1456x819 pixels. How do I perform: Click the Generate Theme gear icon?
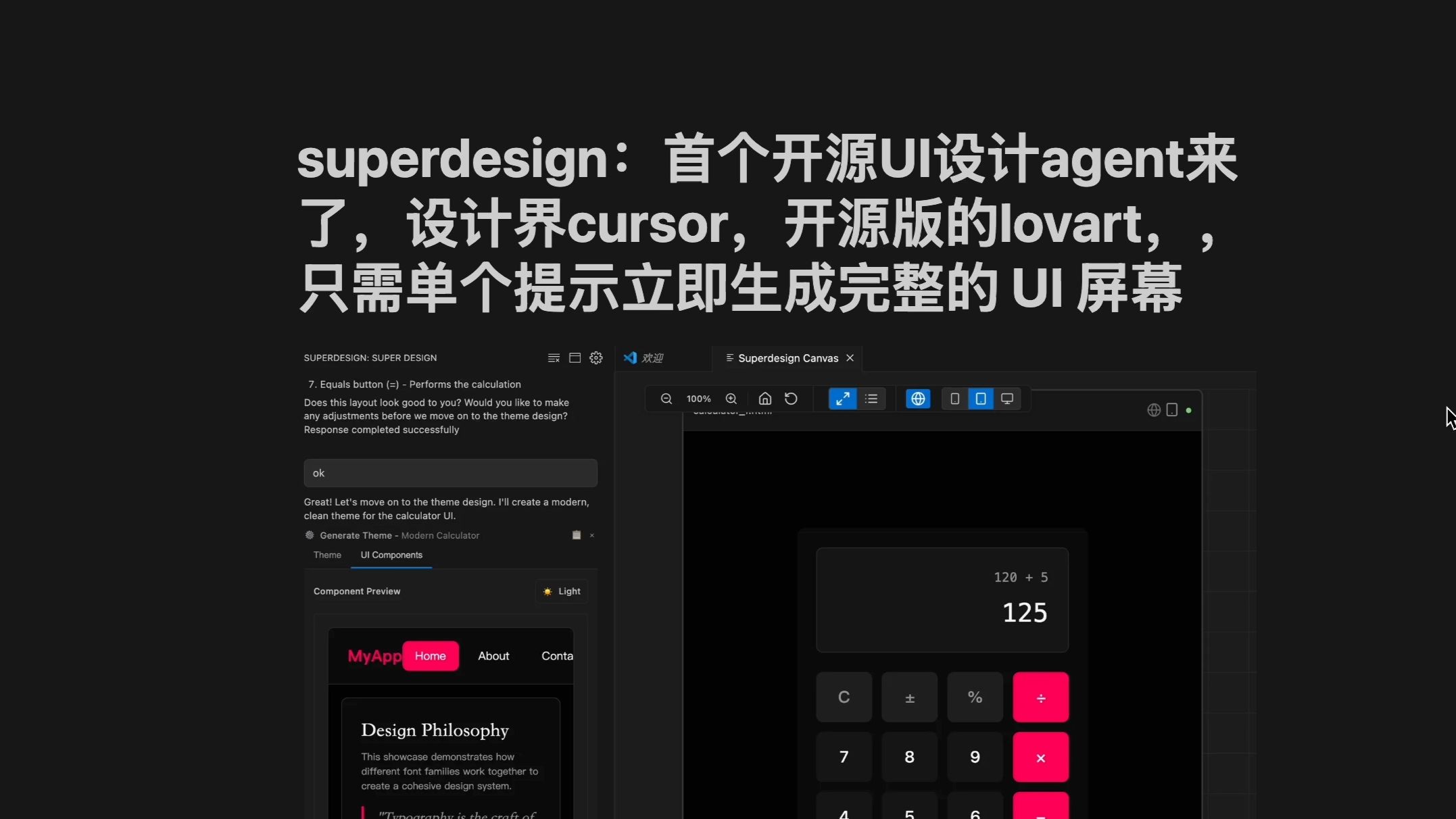[310, 535]
